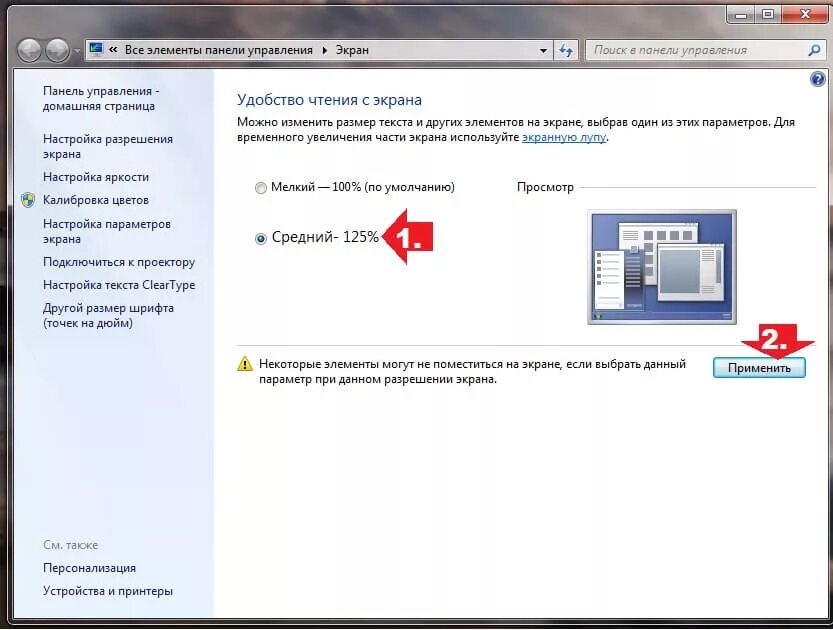Click the 'Удобство чтения с экрана' heading
Screen dimensions: 833x630
pos(329,100)
